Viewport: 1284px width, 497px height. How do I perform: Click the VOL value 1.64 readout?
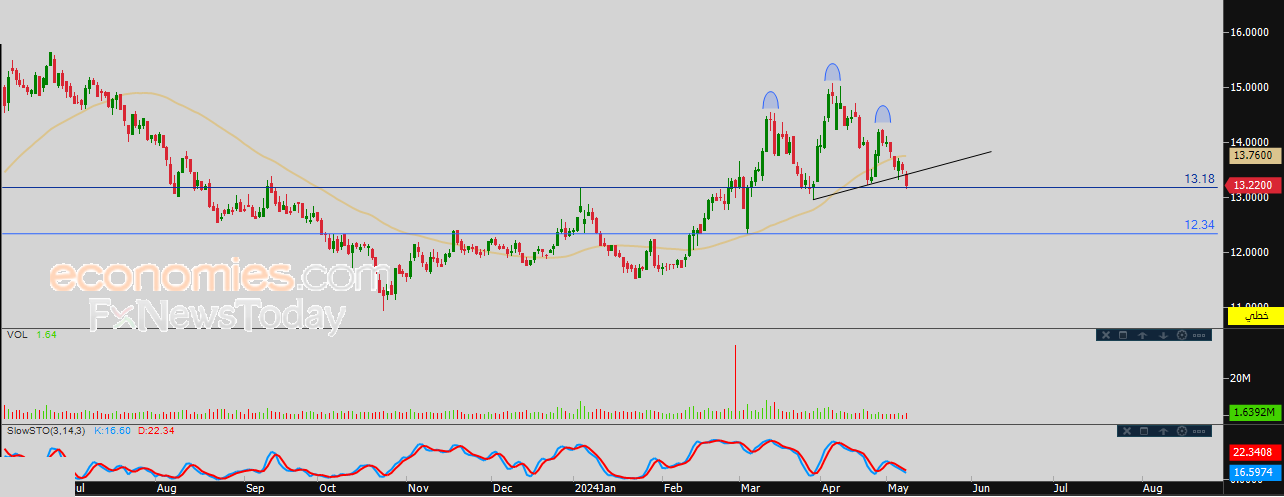[46, 335]
